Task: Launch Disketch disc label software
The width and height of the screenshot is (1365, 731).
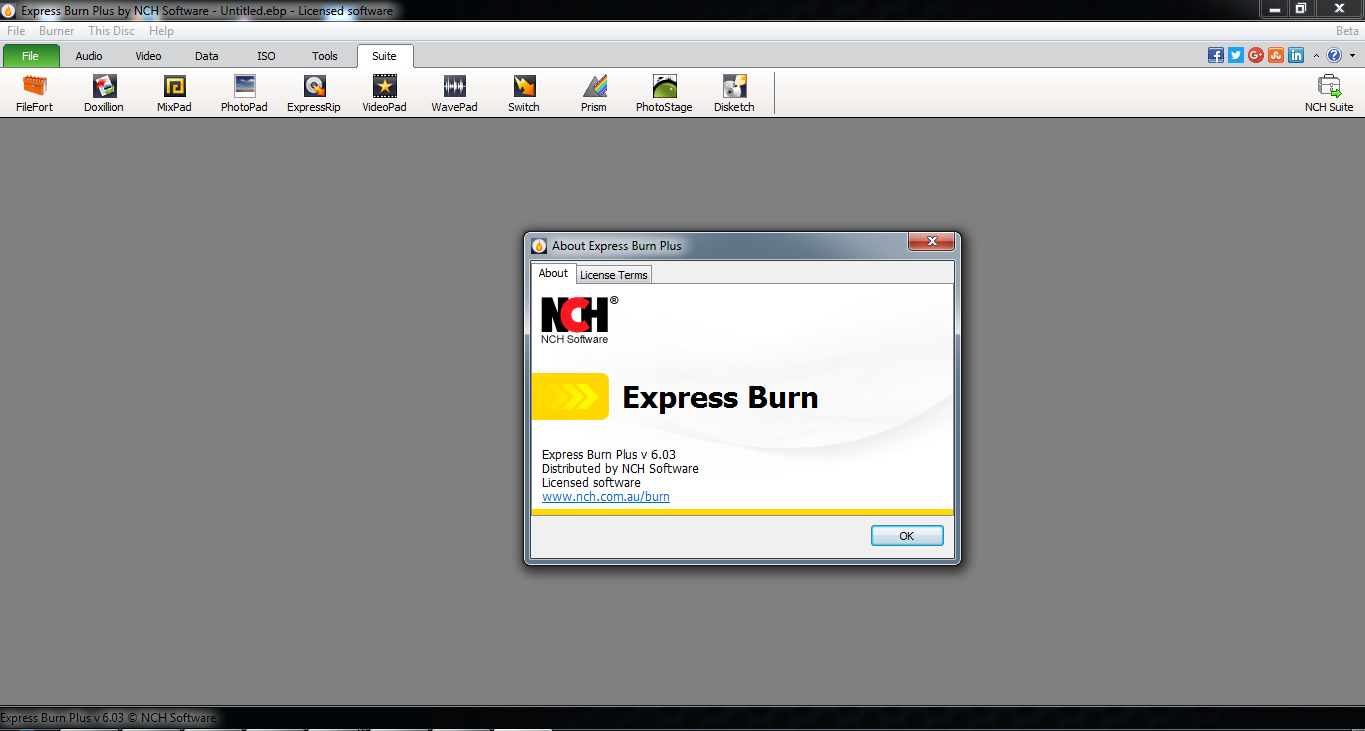Action: [x=734, y=93]
